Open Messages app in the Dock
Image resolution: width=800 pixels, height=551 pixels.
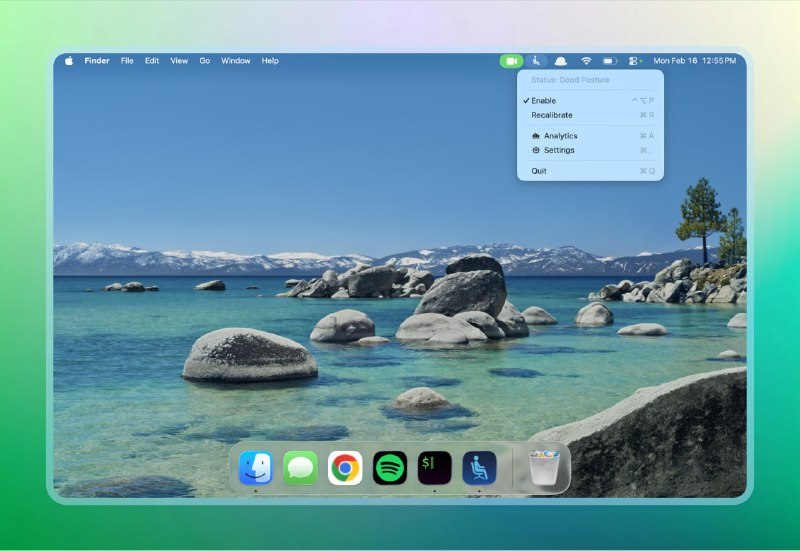[x=300, y=468]
